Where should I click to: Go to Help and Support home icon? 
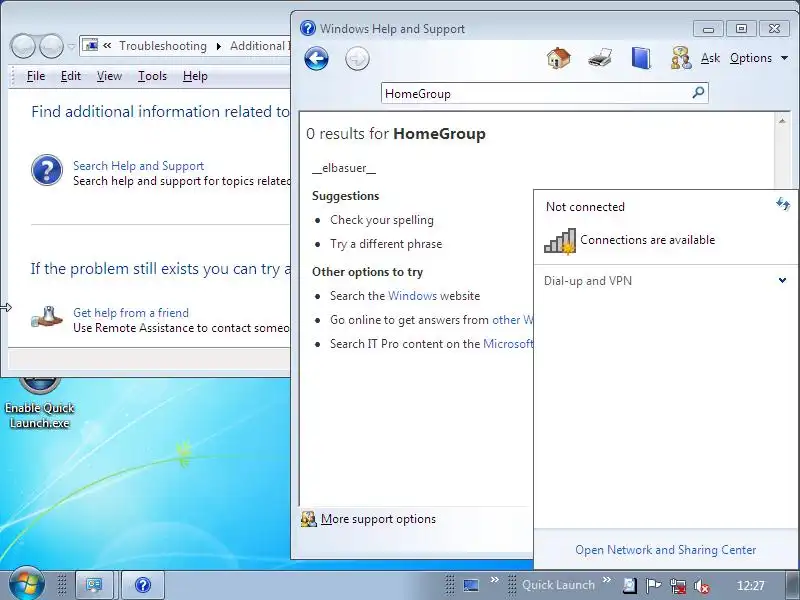(559, 58)
